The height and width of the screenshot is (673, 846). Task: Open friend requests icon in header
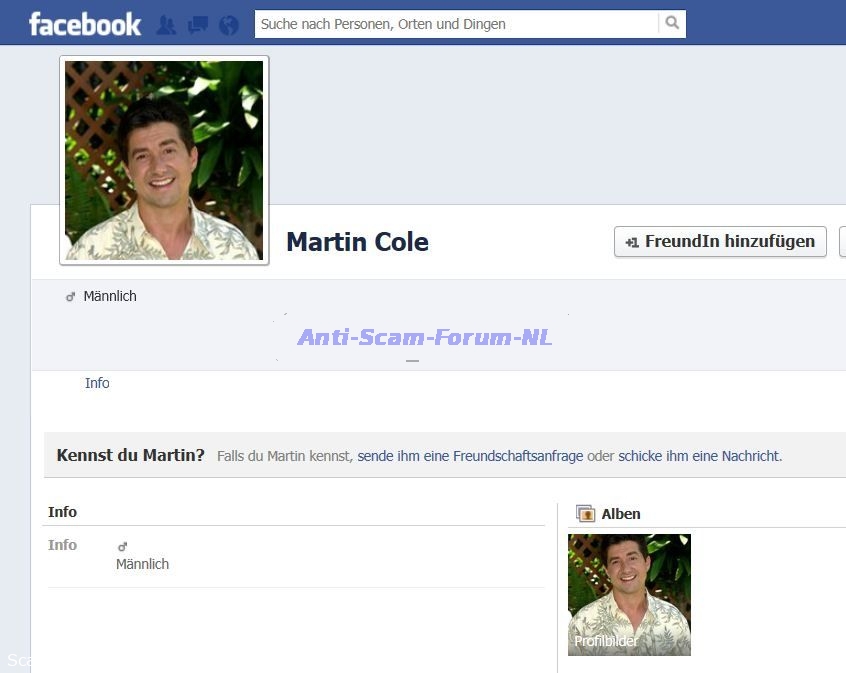166,25
